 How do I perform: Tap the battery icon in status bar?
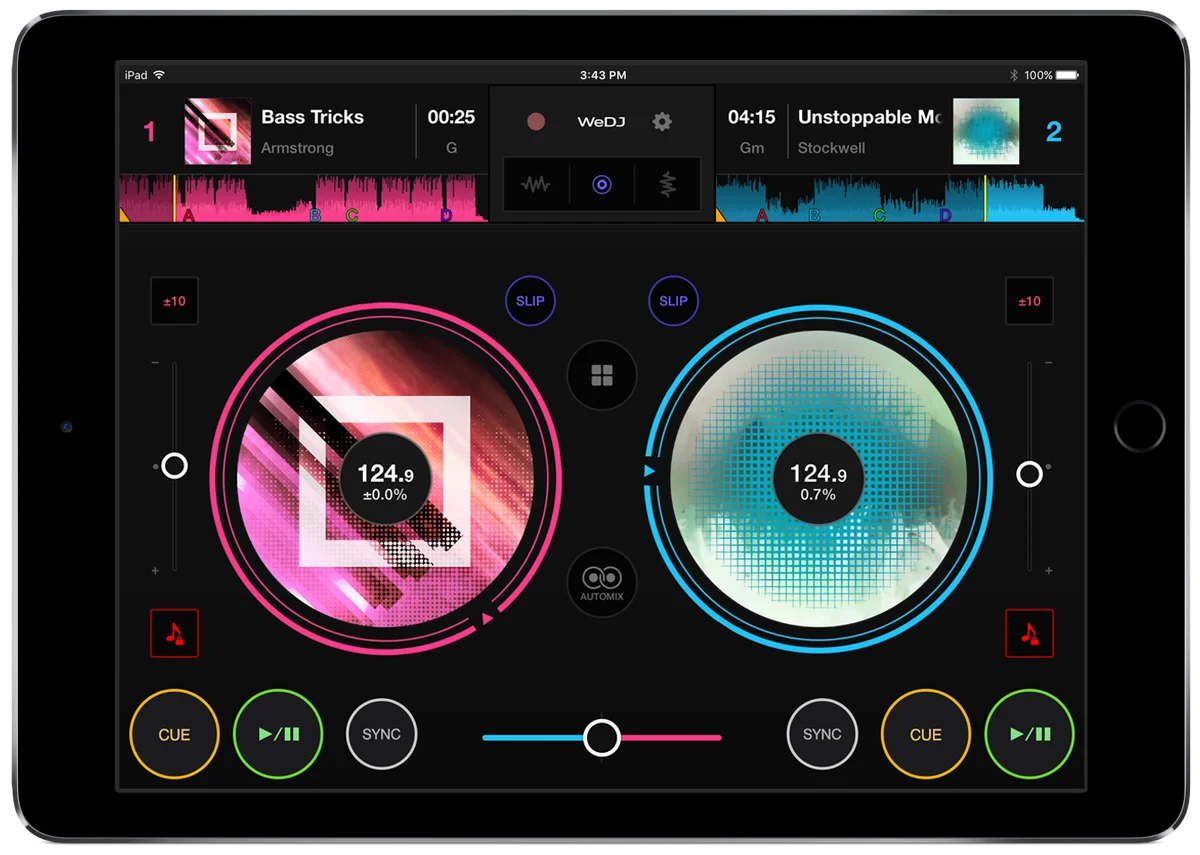[1067, 75]
